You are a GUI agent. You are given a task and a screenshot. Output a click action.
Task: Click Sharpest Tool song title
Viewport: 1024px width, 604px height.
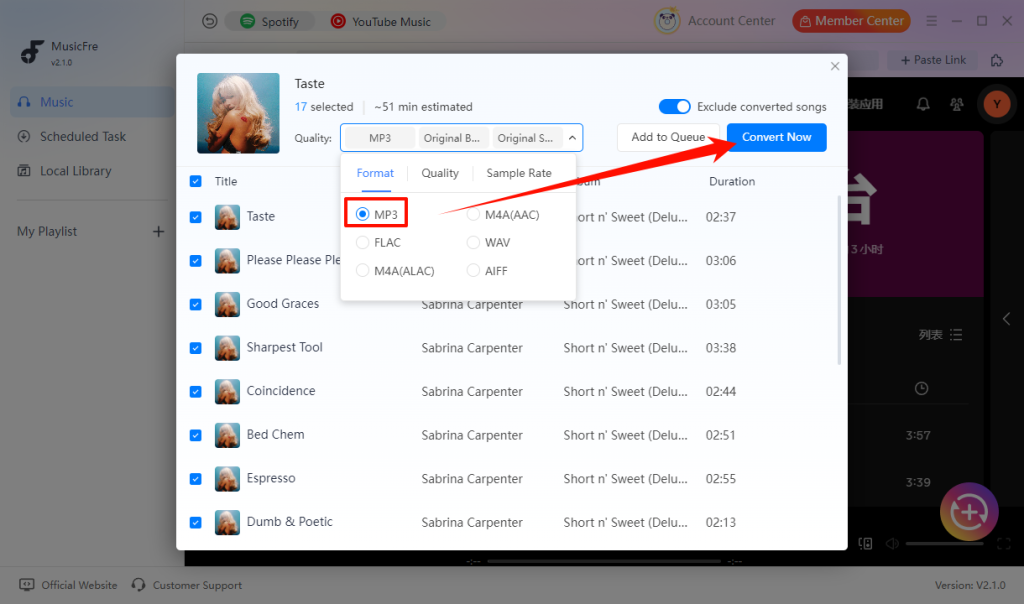284,347
